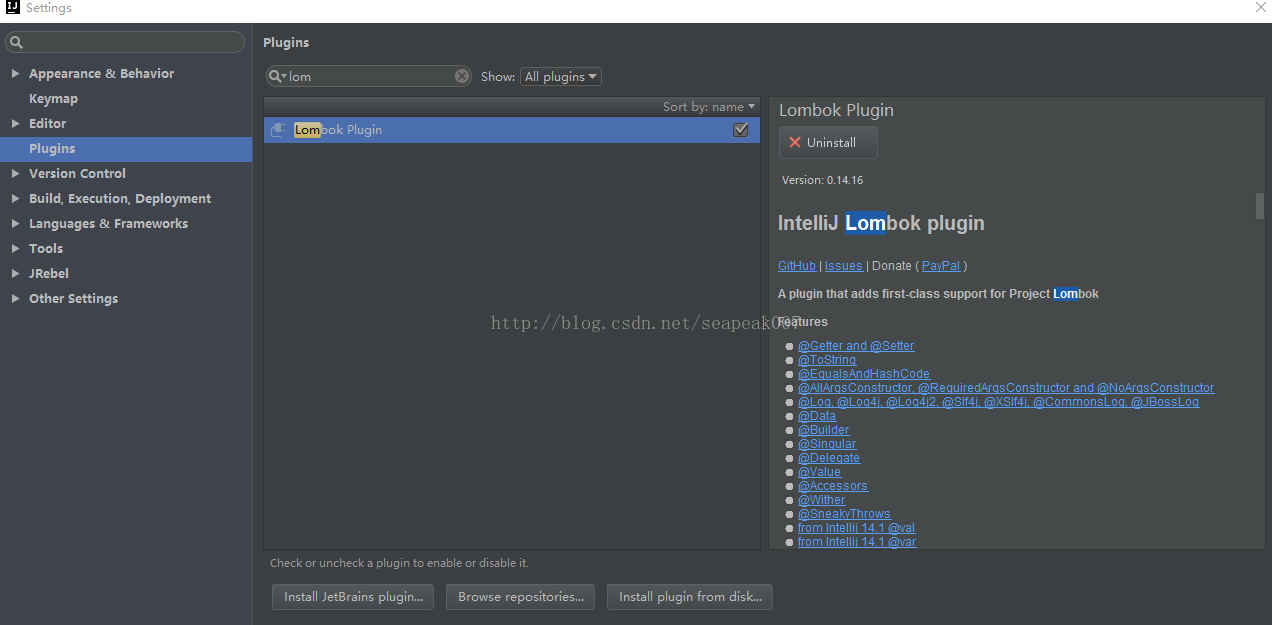Open the Show All plugins dropdown
This screenshot has width=1272, height=625.
[x=561, y=77]
